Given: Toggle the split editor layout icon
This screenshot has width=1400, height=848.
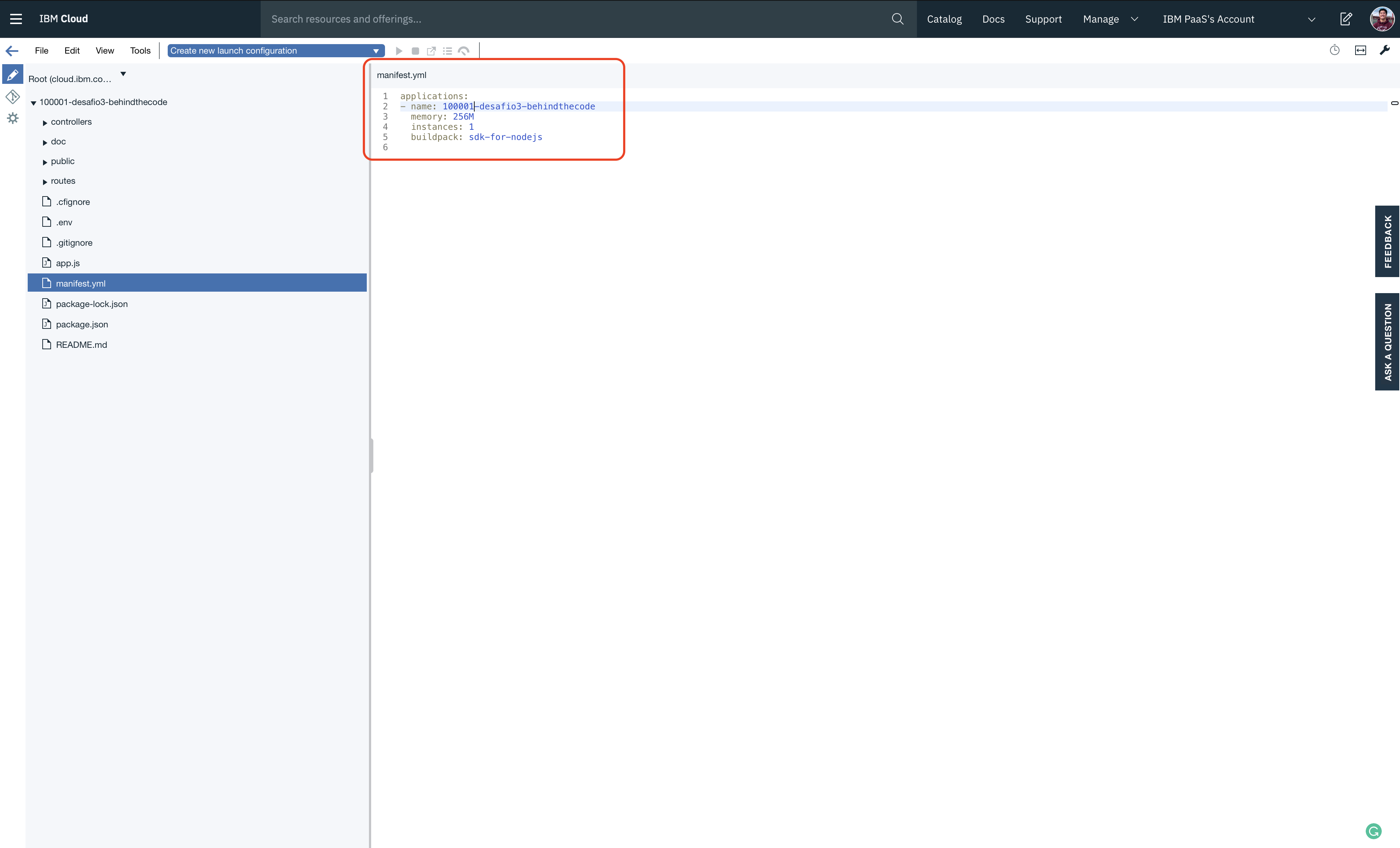Looking at the screenshot, I should pos(1360,51).
